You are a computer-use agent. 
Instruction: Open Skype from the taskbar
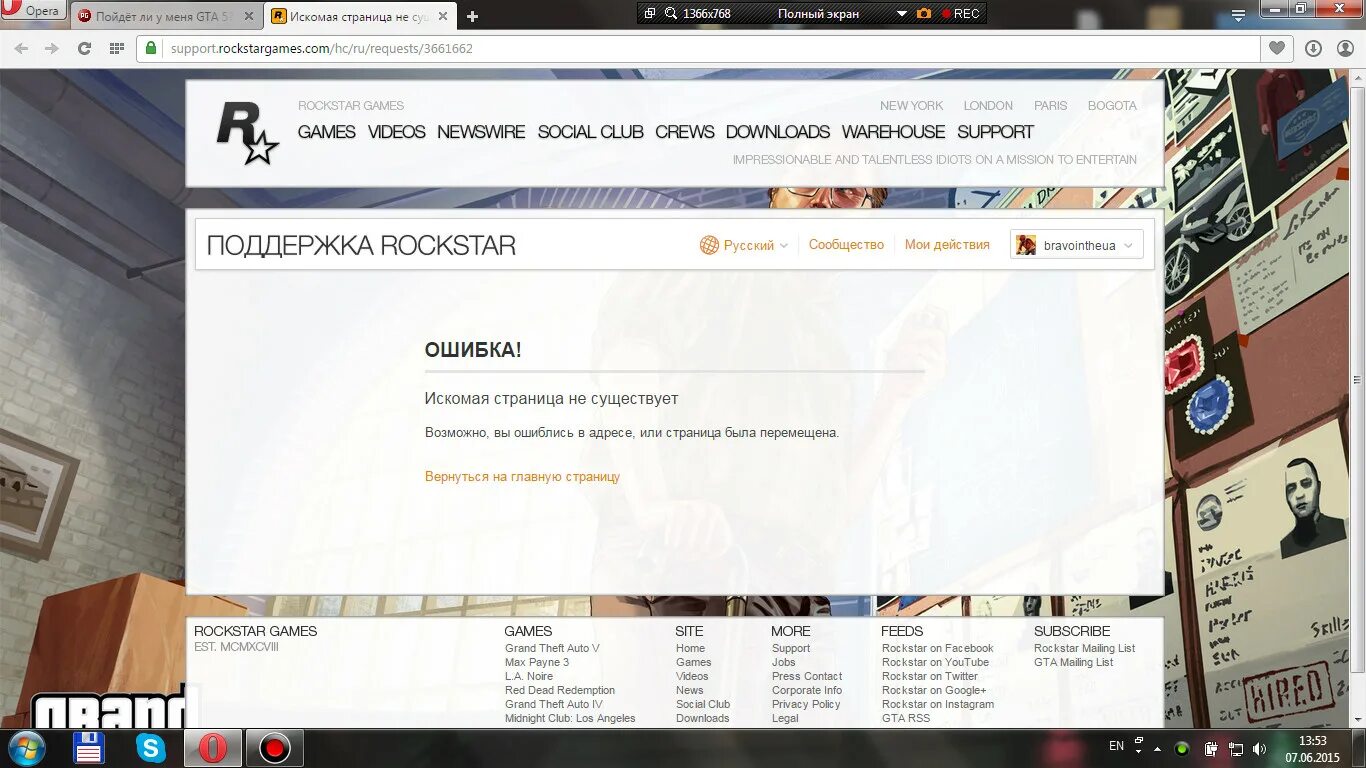click(x=151, y=748)
